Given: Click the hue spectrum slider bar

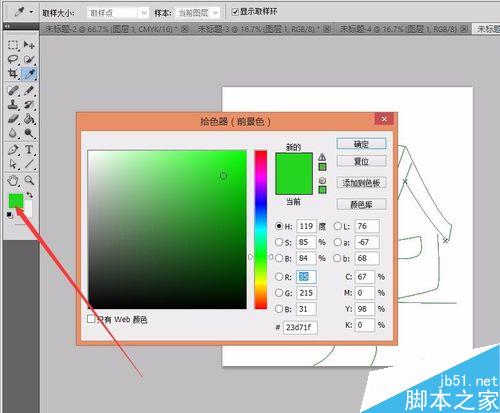Looking at the screenshot, I should tap(261, 229).
